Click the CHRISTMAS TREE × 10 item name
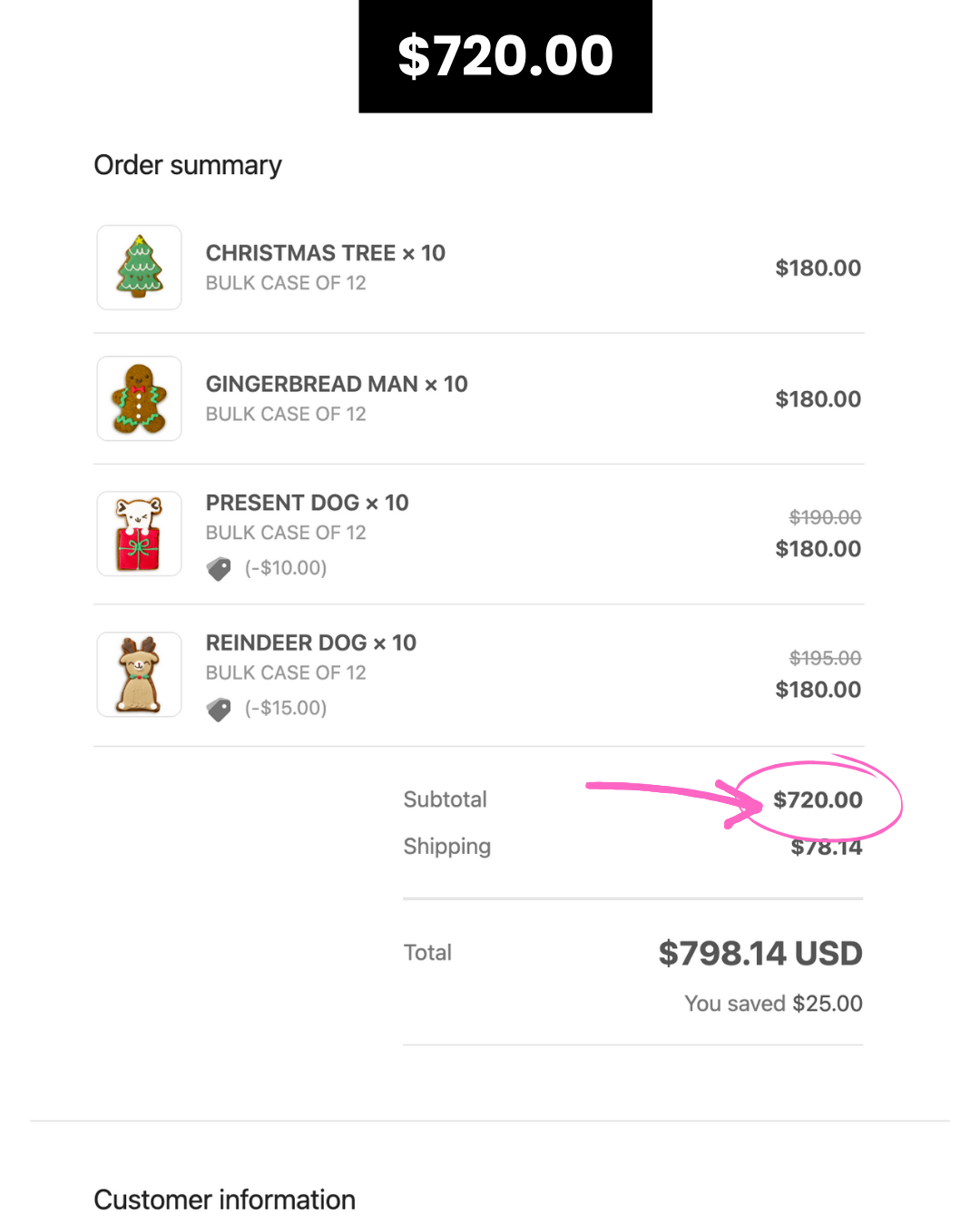 pos(325,253)
